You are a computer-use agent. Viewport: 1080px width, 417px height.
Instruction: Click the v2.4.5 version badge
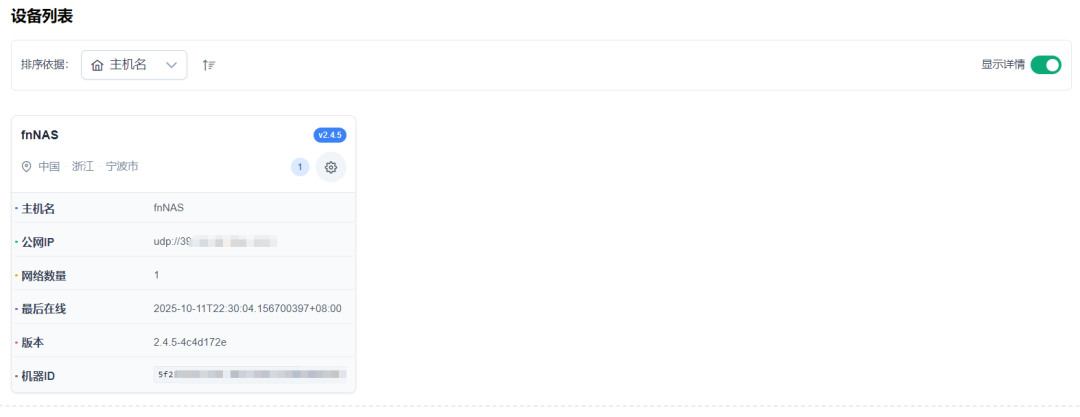(x=329, y=135)
